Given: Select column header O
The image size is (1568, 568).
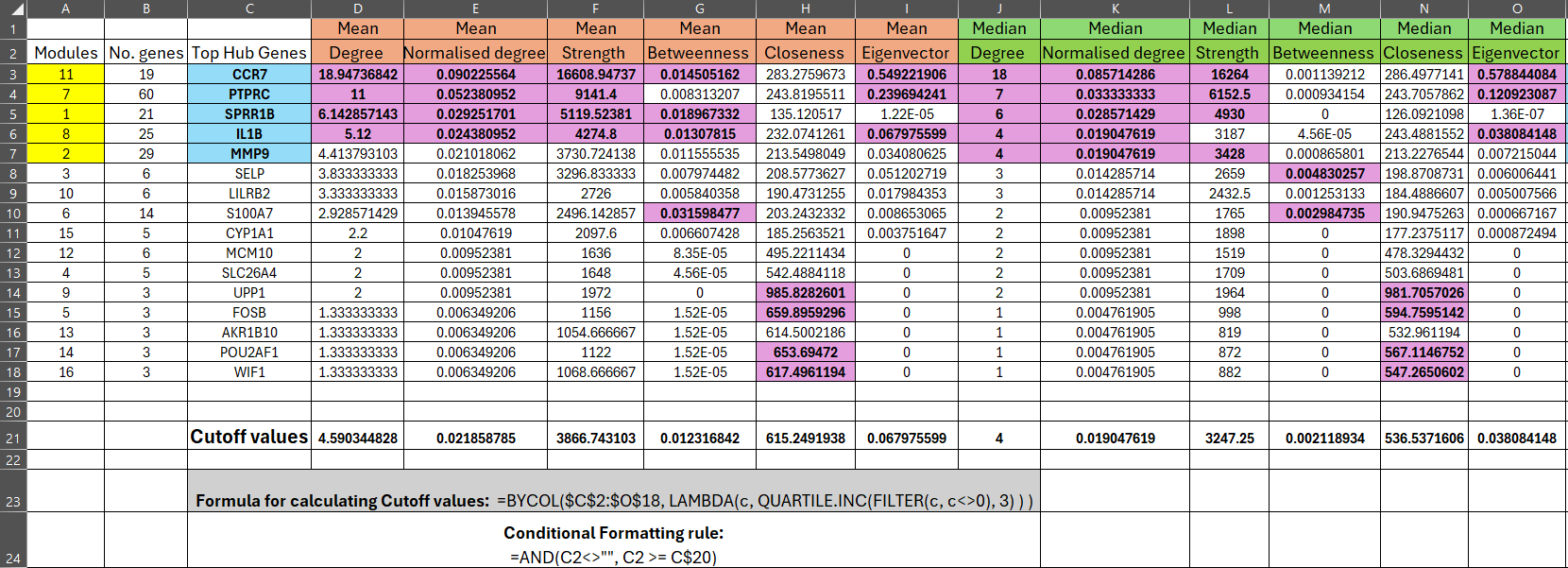Looking at the screenshot, I should click(1517, 9).
